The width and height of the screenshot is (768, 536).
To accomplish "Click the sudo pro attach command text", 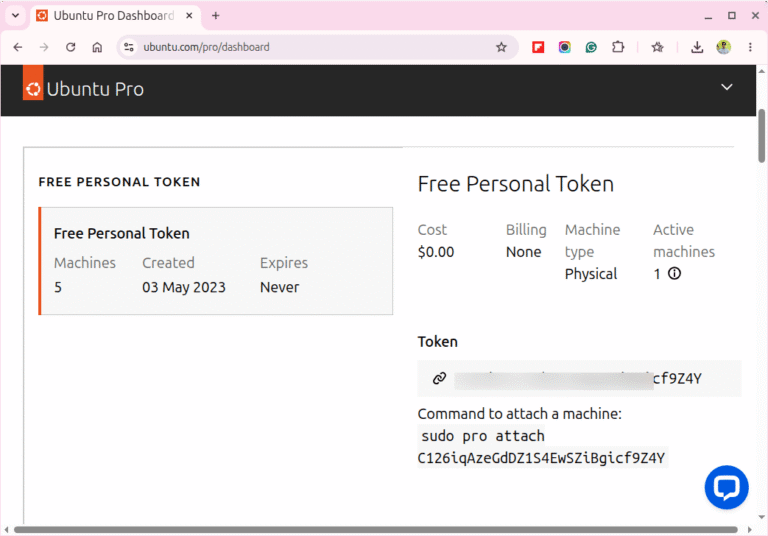I will pos(483,436).
